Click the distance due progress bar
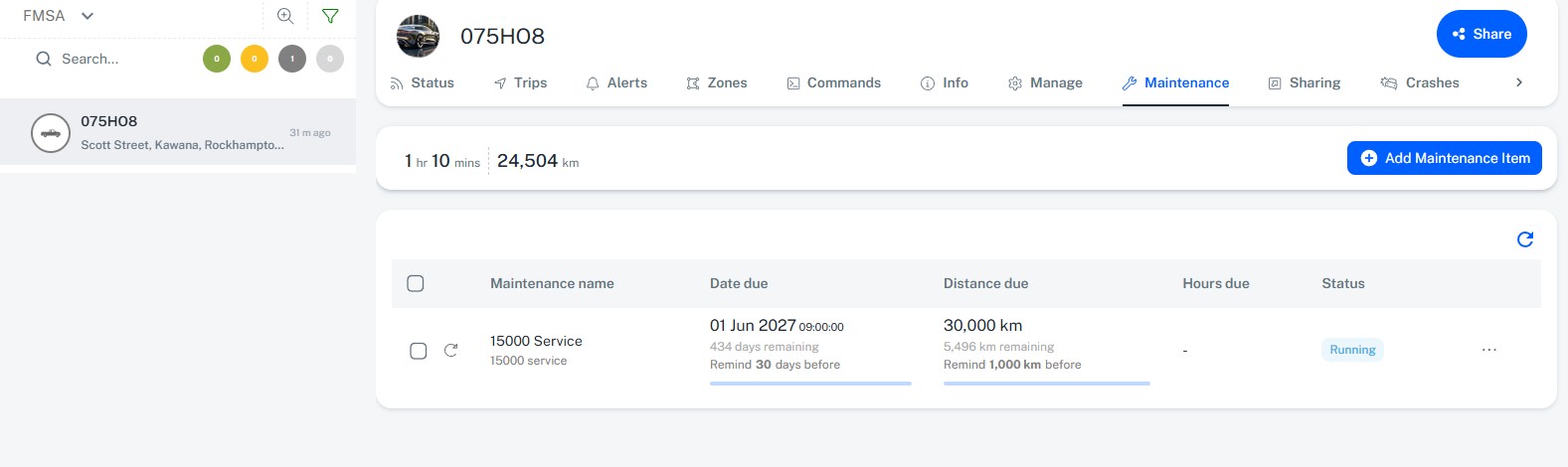Viewport: 1568px width, 467px height. click(1047, 383)
